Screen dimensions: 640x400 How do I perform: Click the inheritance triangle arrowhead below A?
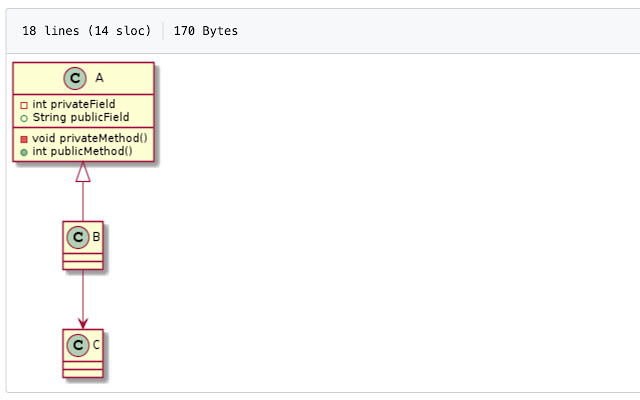point(83,172)
